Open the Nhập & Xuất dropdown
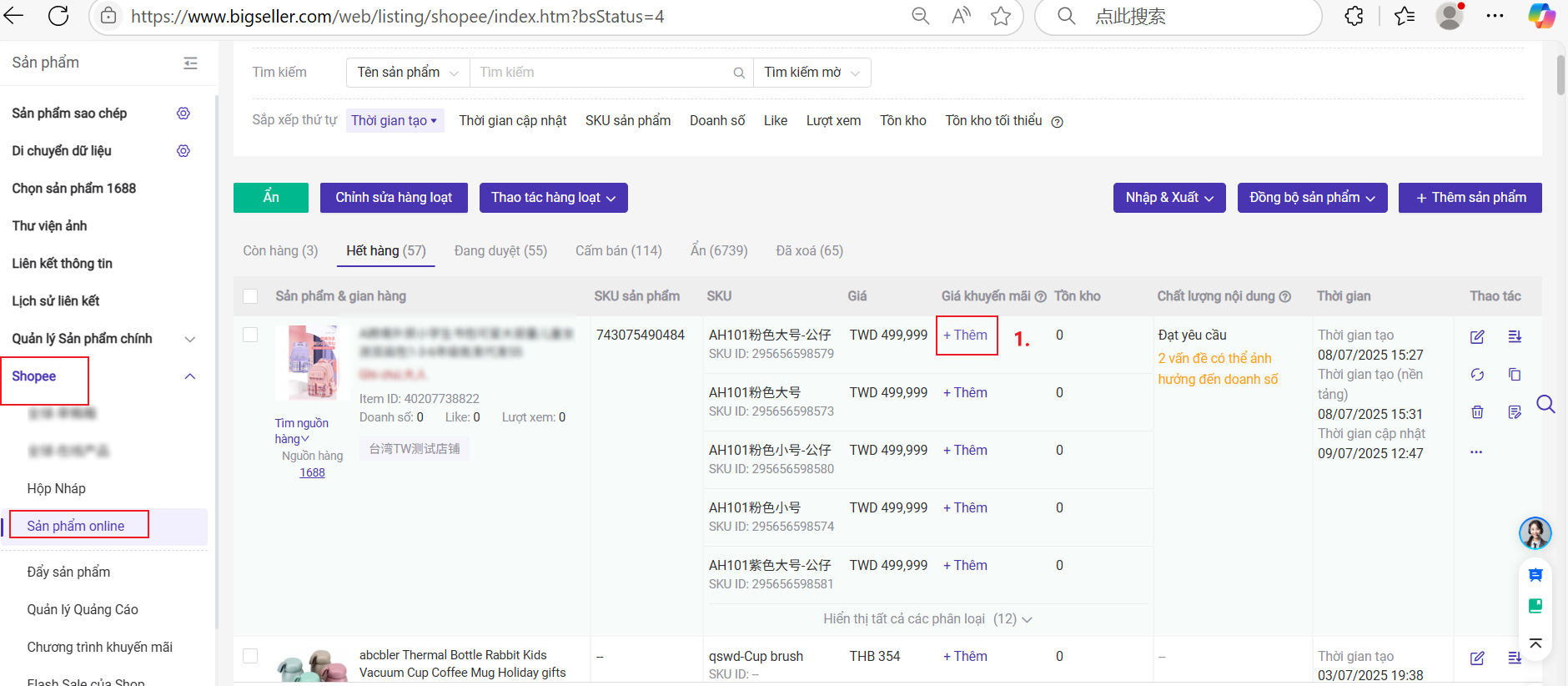This screenshot has width=1568, height=686. tap(1169, 198)
